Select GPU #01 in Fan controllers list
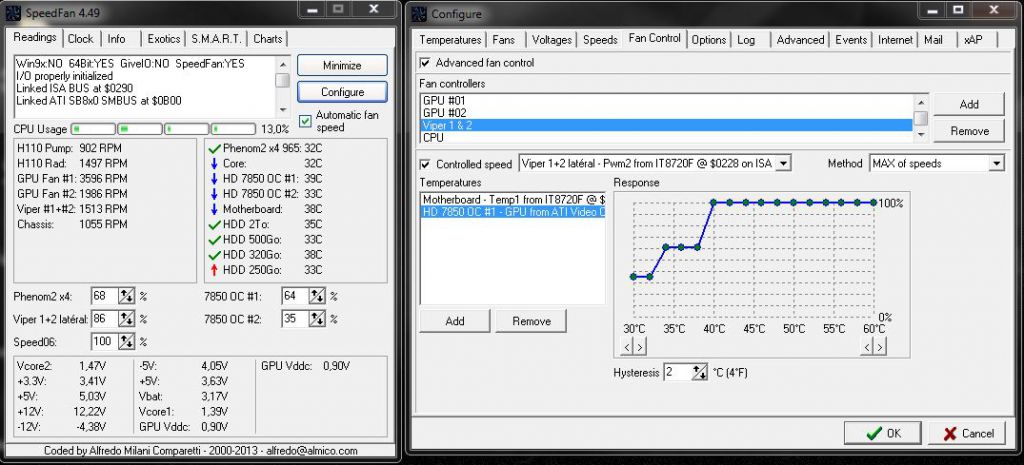 tap(666, 101)
